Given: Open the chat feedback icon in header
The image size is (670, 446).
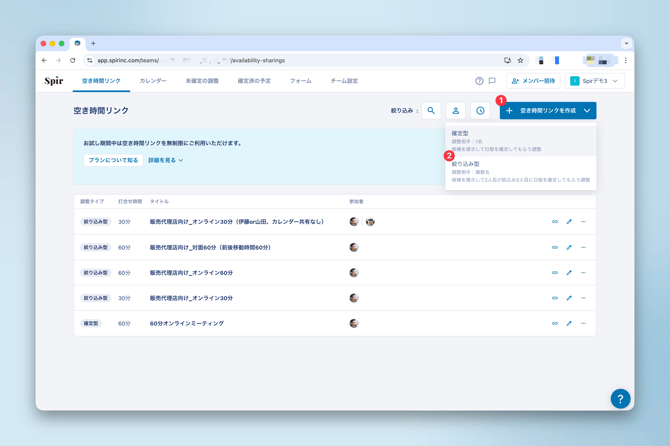Looking at the screenshot, I should click(492, 81).
